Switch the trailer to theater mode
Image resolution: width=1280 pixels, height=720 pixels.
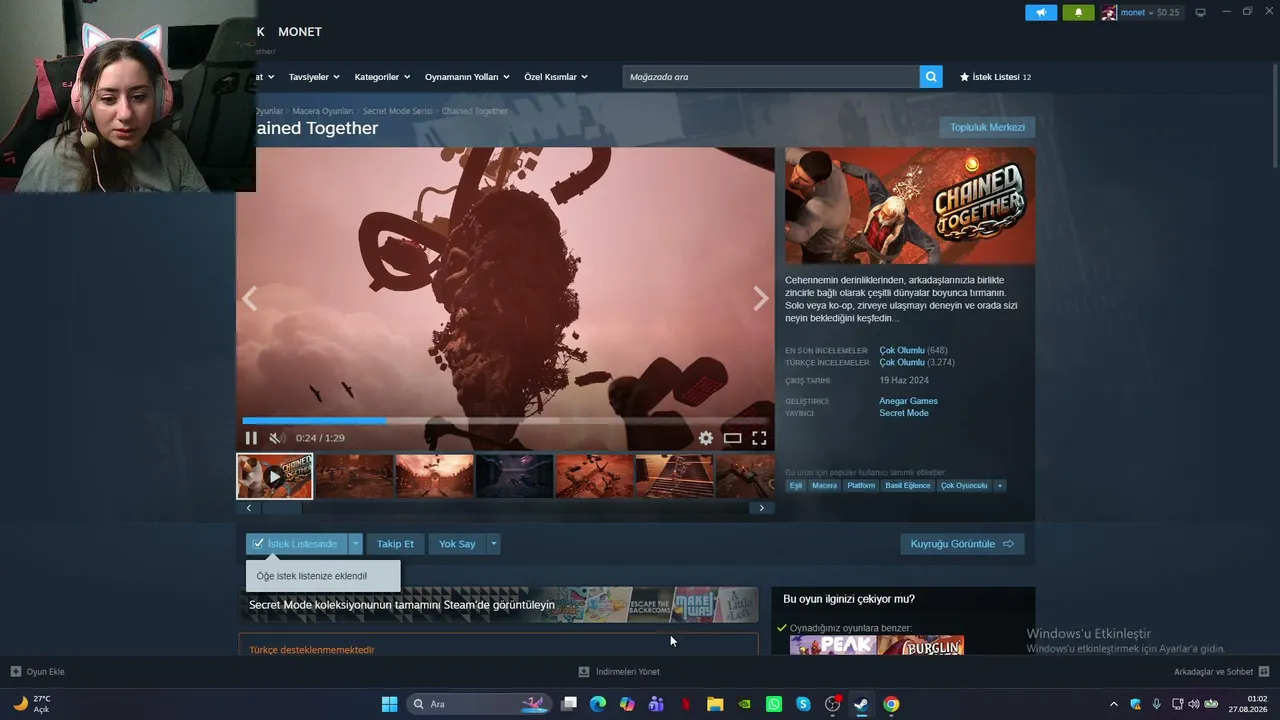tap(733, 438)
